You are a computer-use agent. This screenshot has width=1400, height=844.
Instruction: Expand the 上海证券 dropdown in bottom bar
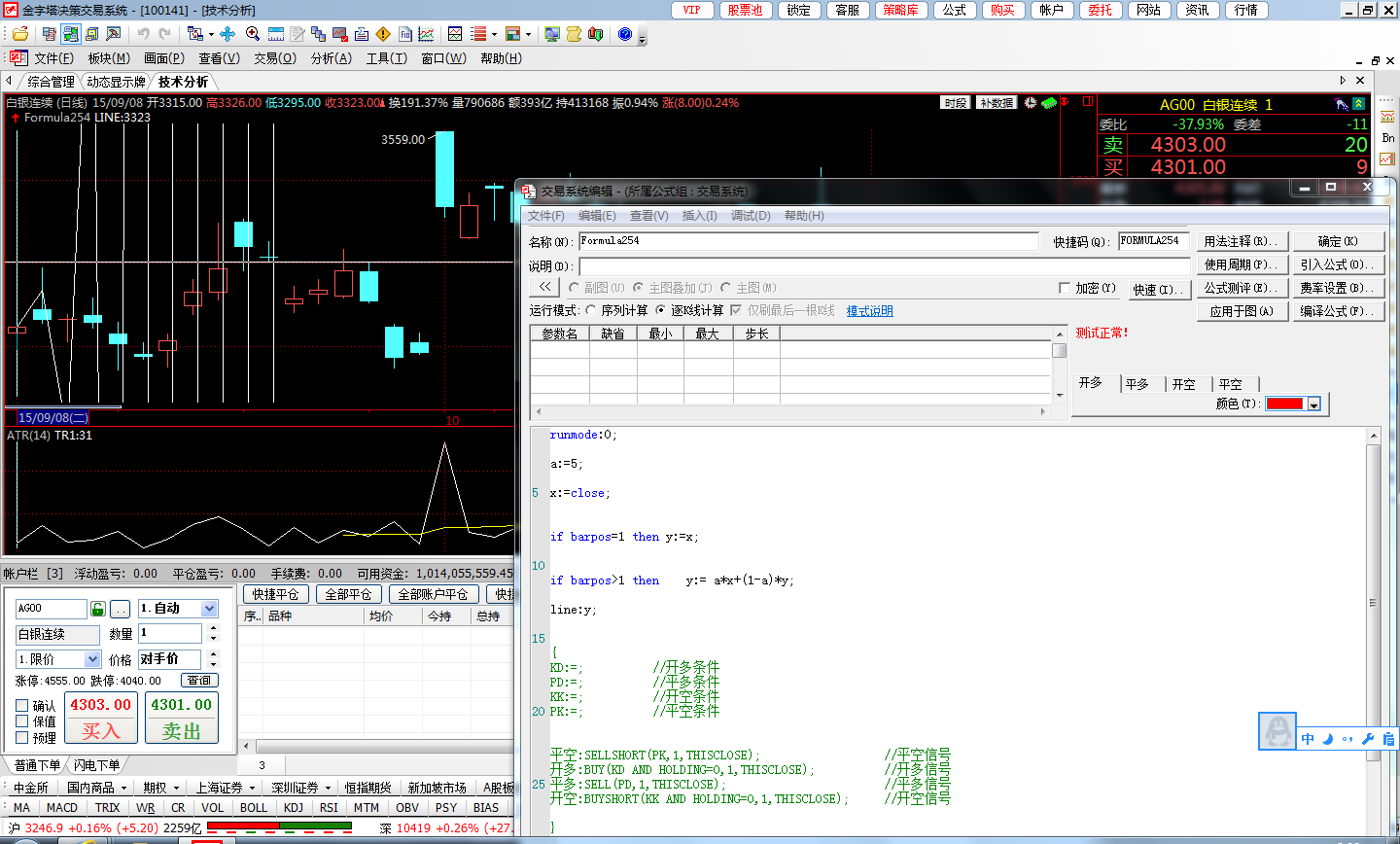252,788
